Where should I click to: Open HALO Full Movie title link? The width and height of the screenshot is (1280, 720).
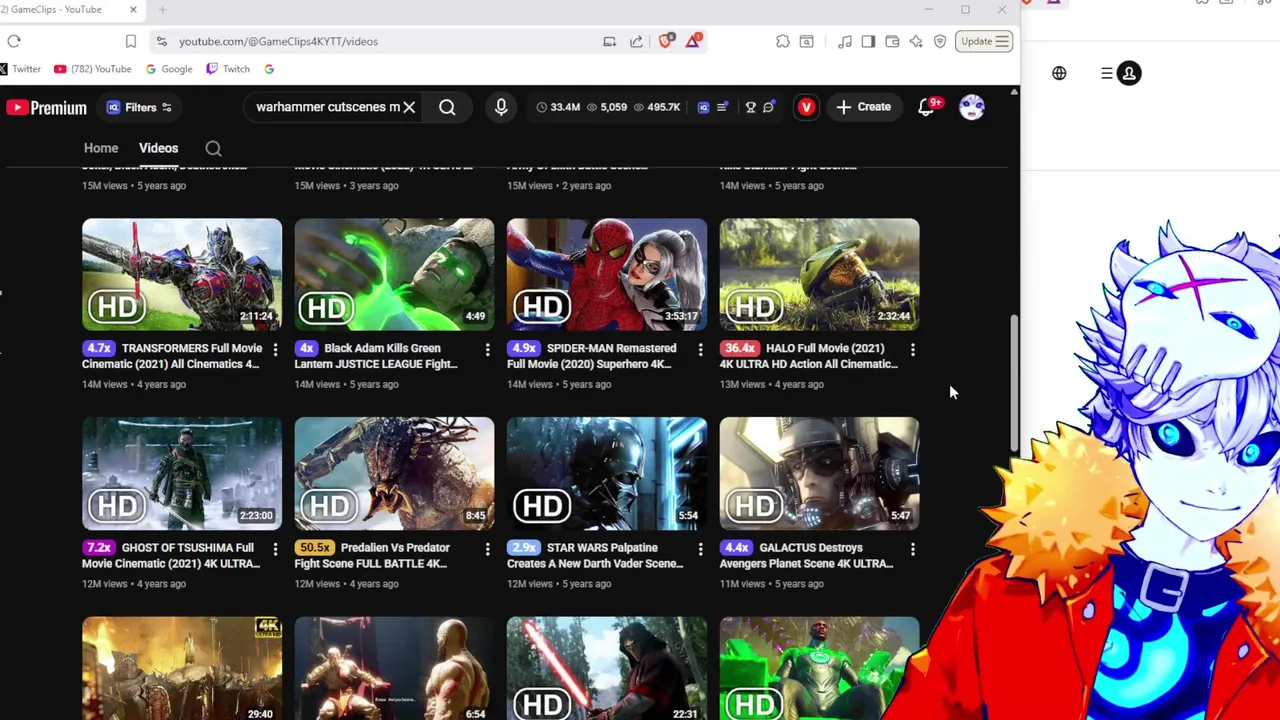(x=808, y=356)
